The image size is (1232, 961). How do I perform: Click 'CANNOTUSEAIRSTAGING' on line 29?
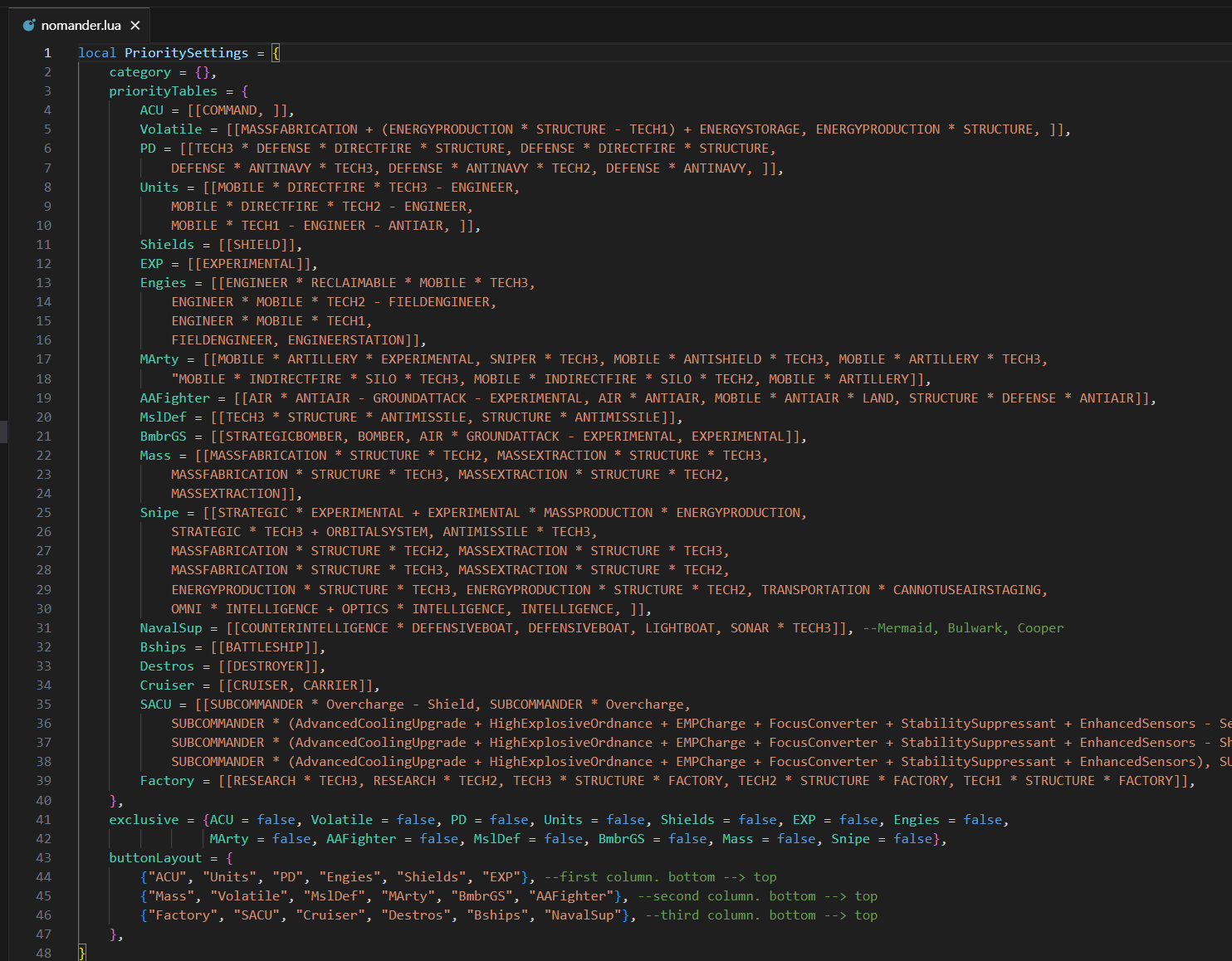point(967,589)
